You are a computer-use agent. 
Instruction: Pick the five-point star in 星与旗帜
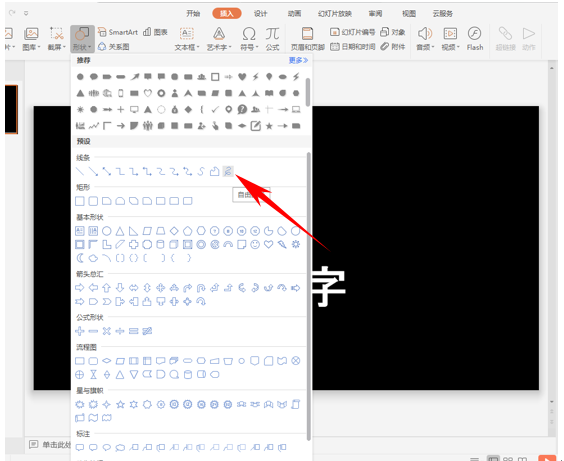(120, 405)
